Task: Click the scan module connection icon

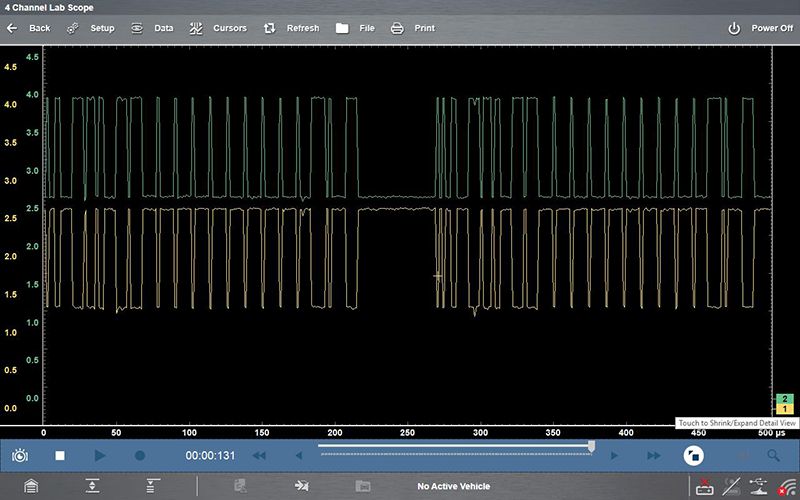Action: coord(731,486)
